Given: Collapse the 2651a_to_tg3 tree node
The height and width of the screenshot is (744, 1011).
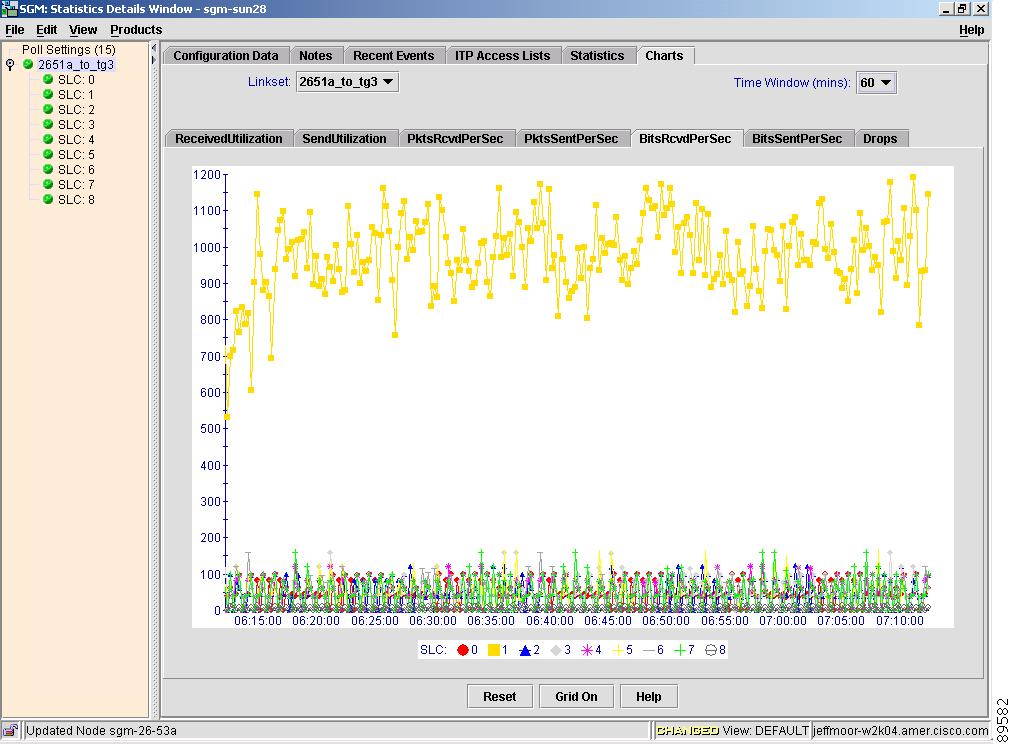Looking at the screenshot, I should [x=11, y=65].
